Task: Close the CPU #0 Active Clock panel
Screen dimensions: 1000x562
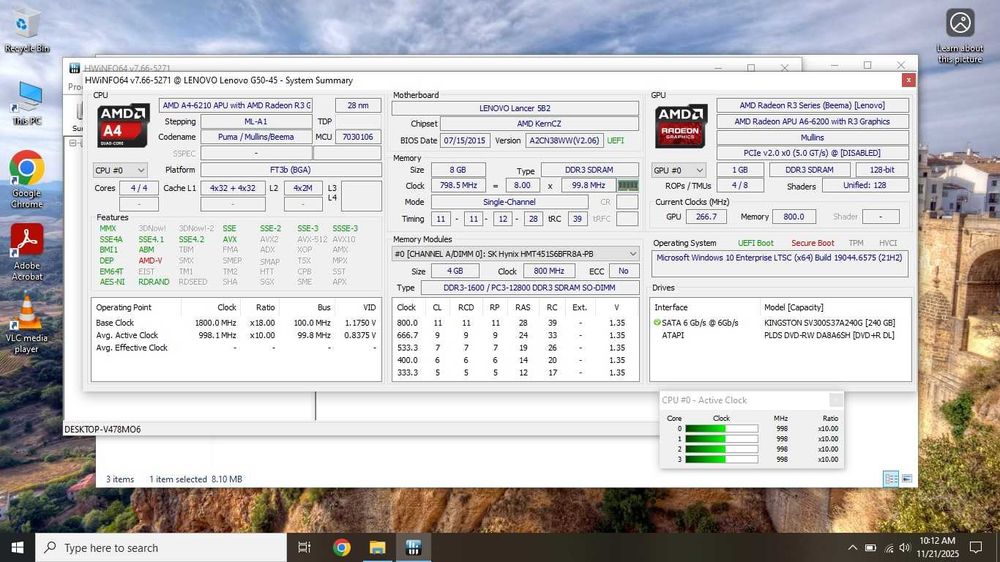Action: pos(835,400)
